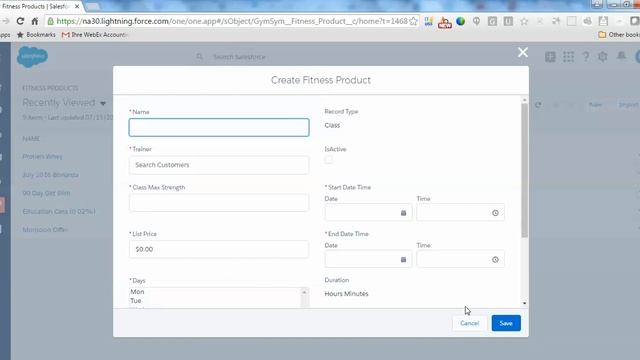Screen dimensions: 640x360
Task: Click the dialog scrollbar down arrow
Action: click(524, 304)
